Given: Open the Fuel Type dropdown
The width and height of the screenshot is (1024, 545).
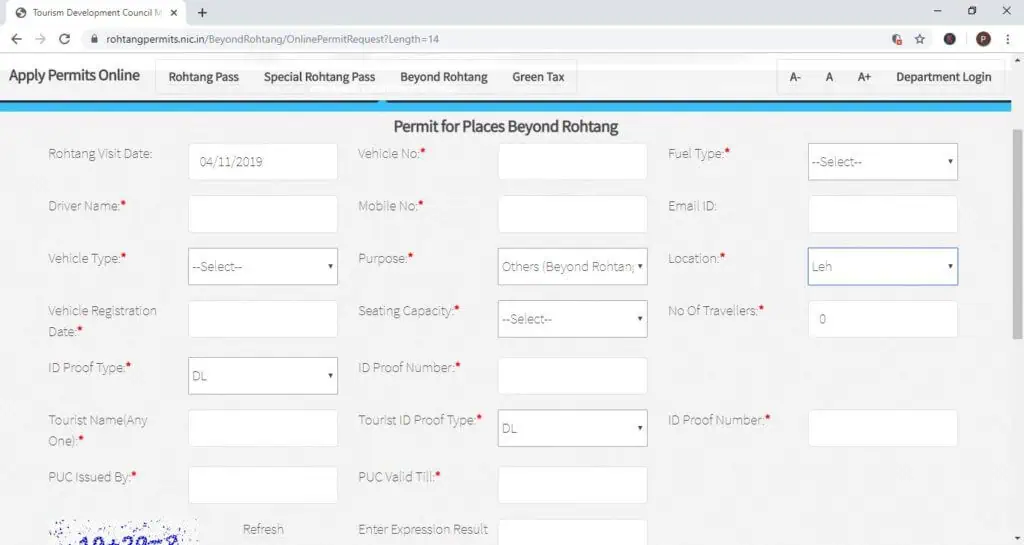Looking at the screenshot, I should [882, 161].
